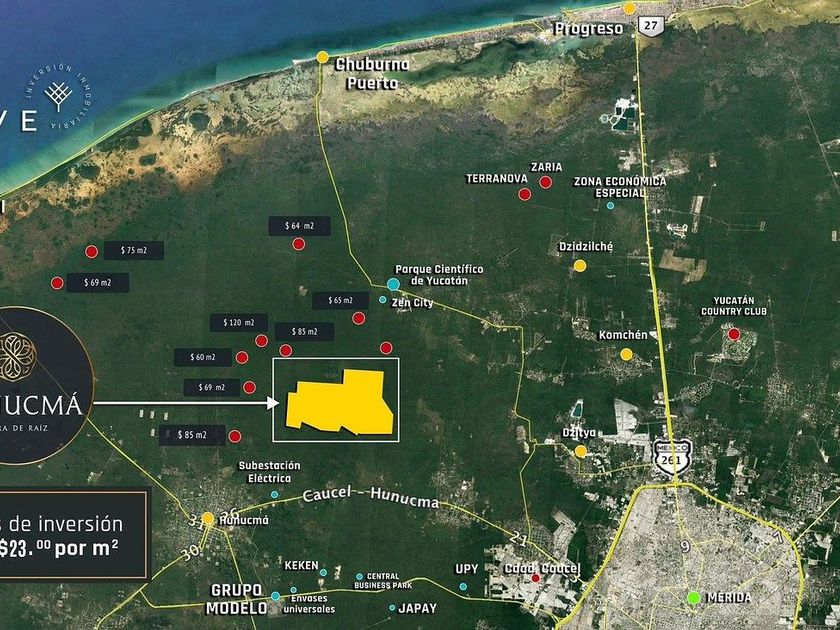Image resolution: width=840 pixels, height=630 pixels.
Task: Click the Zona Económica Especial label
Action: pos(620,187)
